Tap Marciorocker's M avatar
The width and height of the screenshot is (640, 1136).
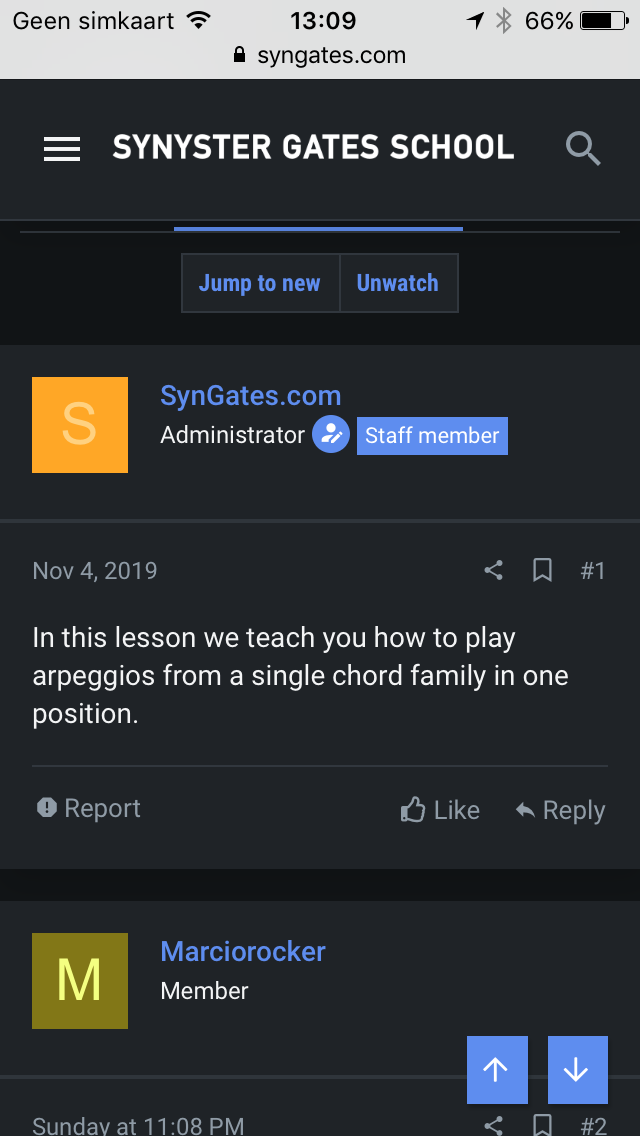tap(80, 981)
